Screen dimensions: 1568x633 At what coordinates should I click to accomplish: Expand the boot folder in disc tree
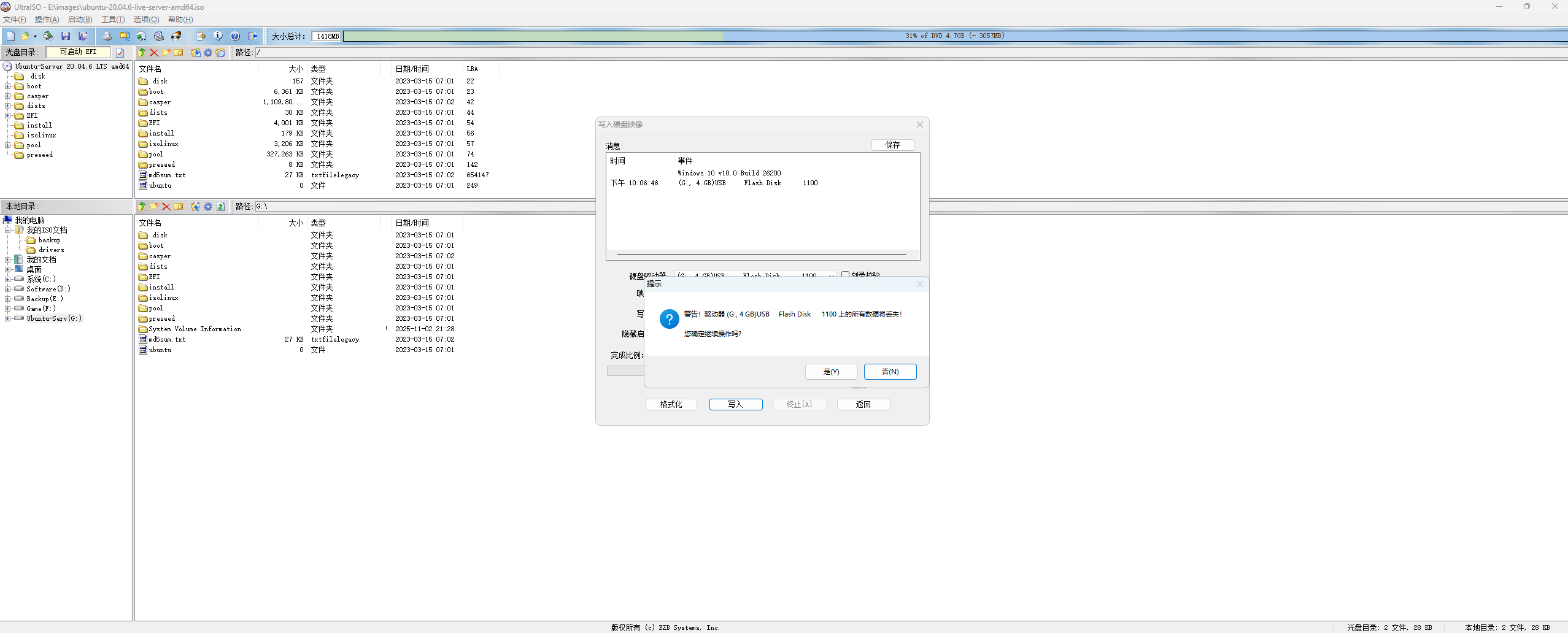pos(8,86)
